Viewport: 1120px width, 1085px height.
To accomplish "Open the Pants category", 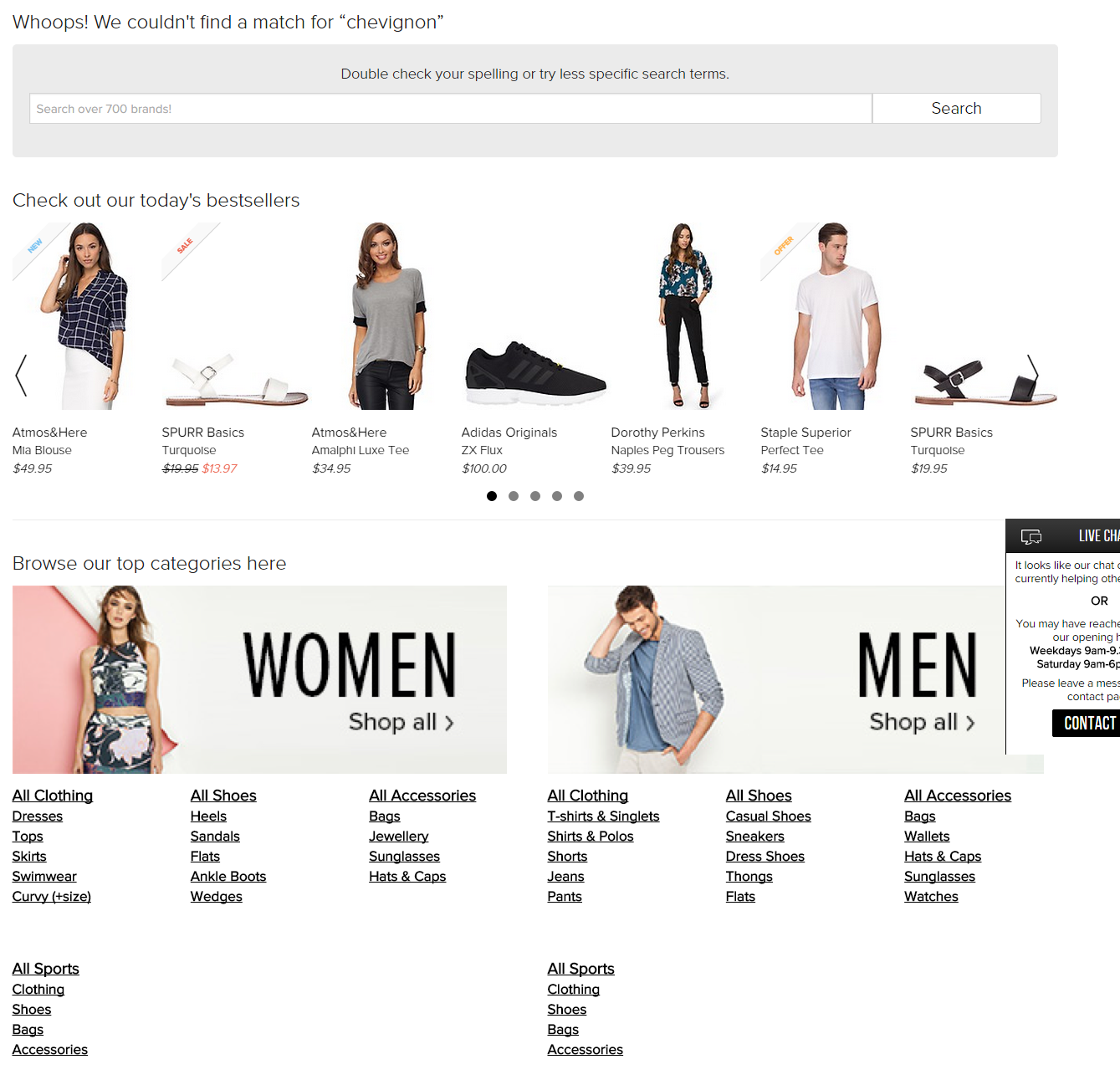I will (x=565, y=897).
